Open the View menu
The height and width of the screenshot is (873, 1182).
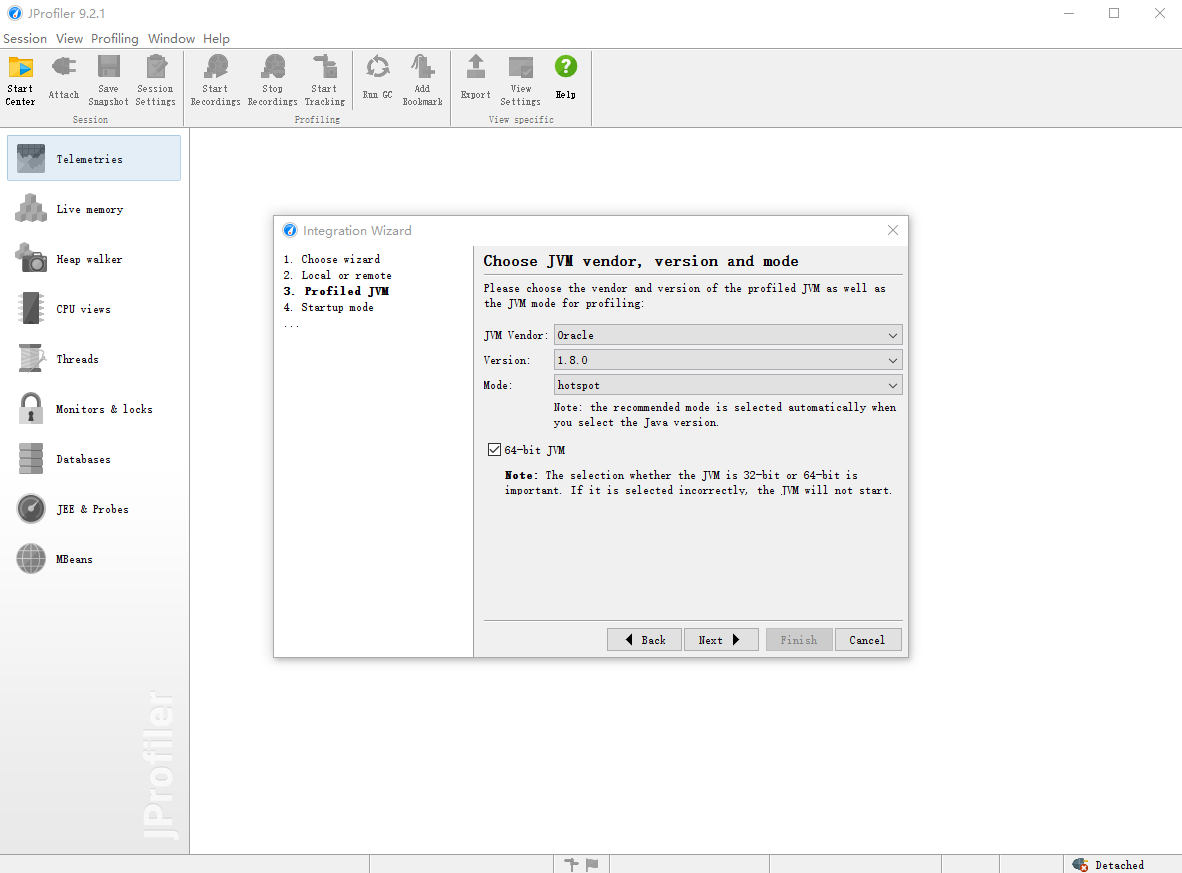(69, 38)
